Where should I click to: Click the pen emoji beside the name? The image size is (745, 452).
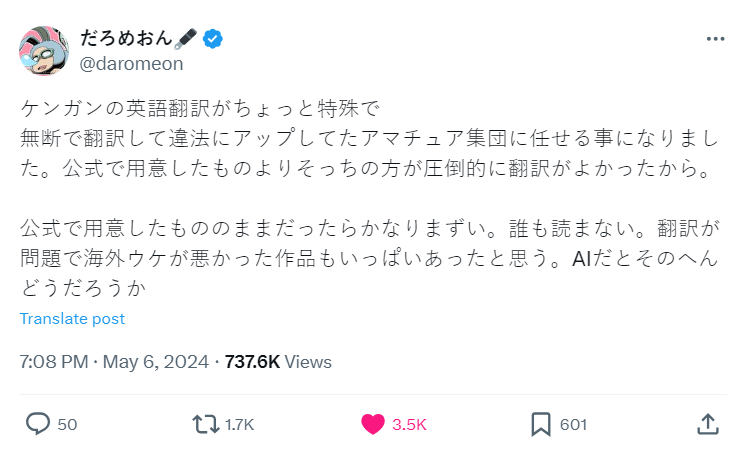(x=187, y=39)
